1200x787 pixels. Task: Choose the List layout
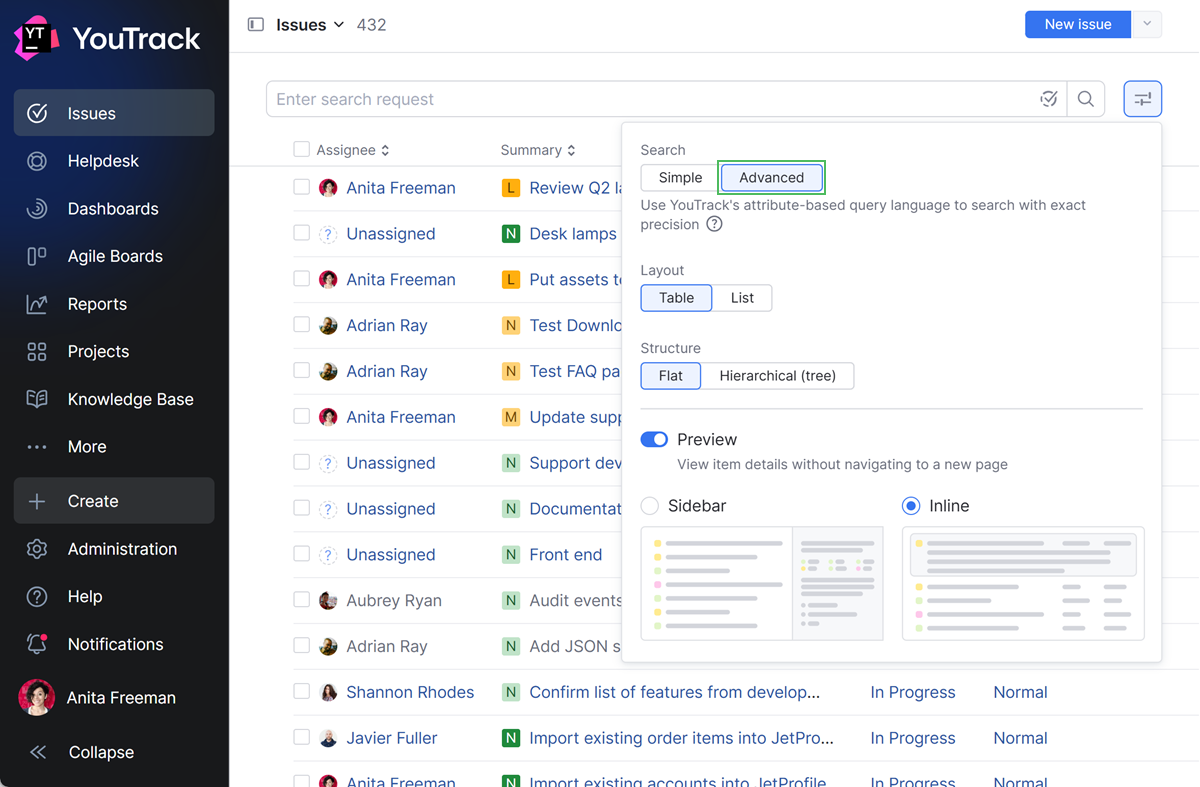point(742,298)
